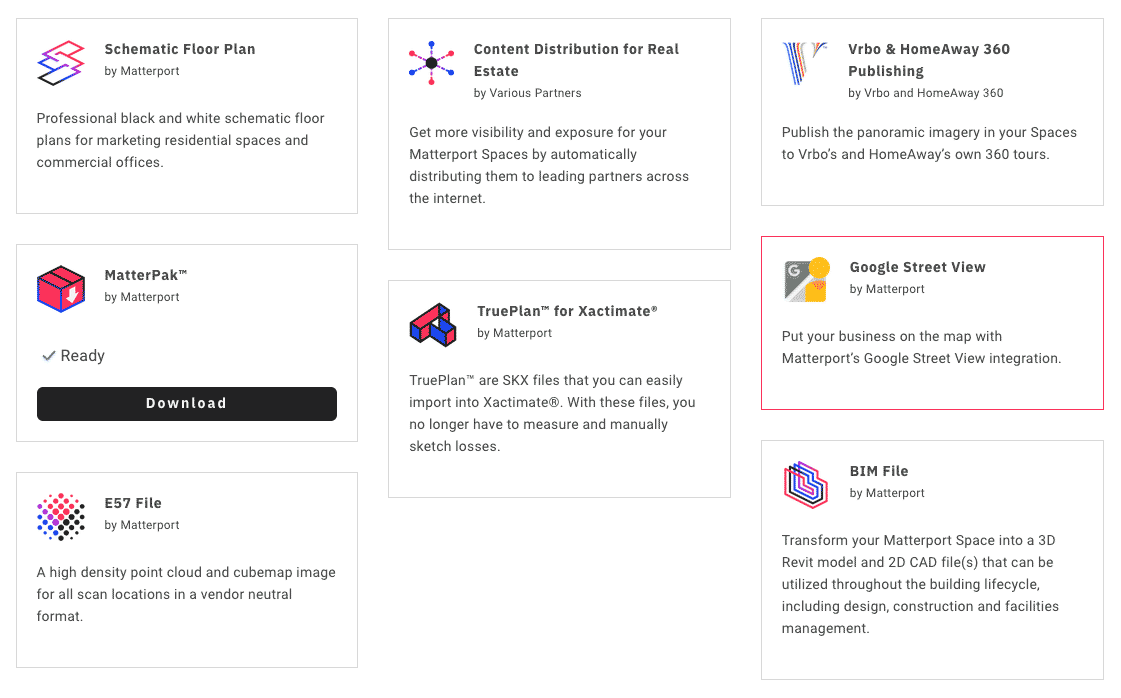
Task: Click the MatterPak red box icon
Action: click(61, 289)
